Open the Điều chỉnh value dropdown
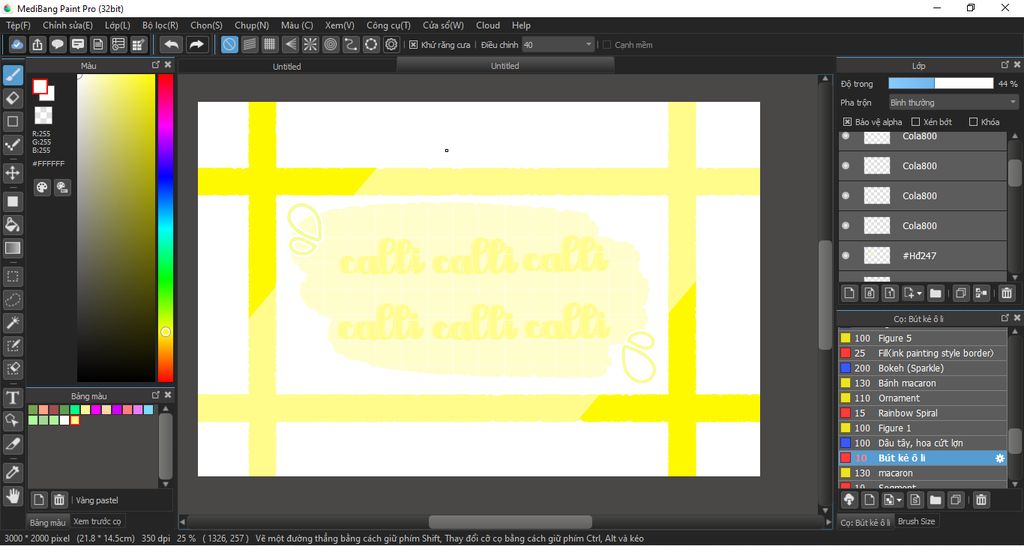The width and height of the screenshot is (1024, 546). pos(588,45)
